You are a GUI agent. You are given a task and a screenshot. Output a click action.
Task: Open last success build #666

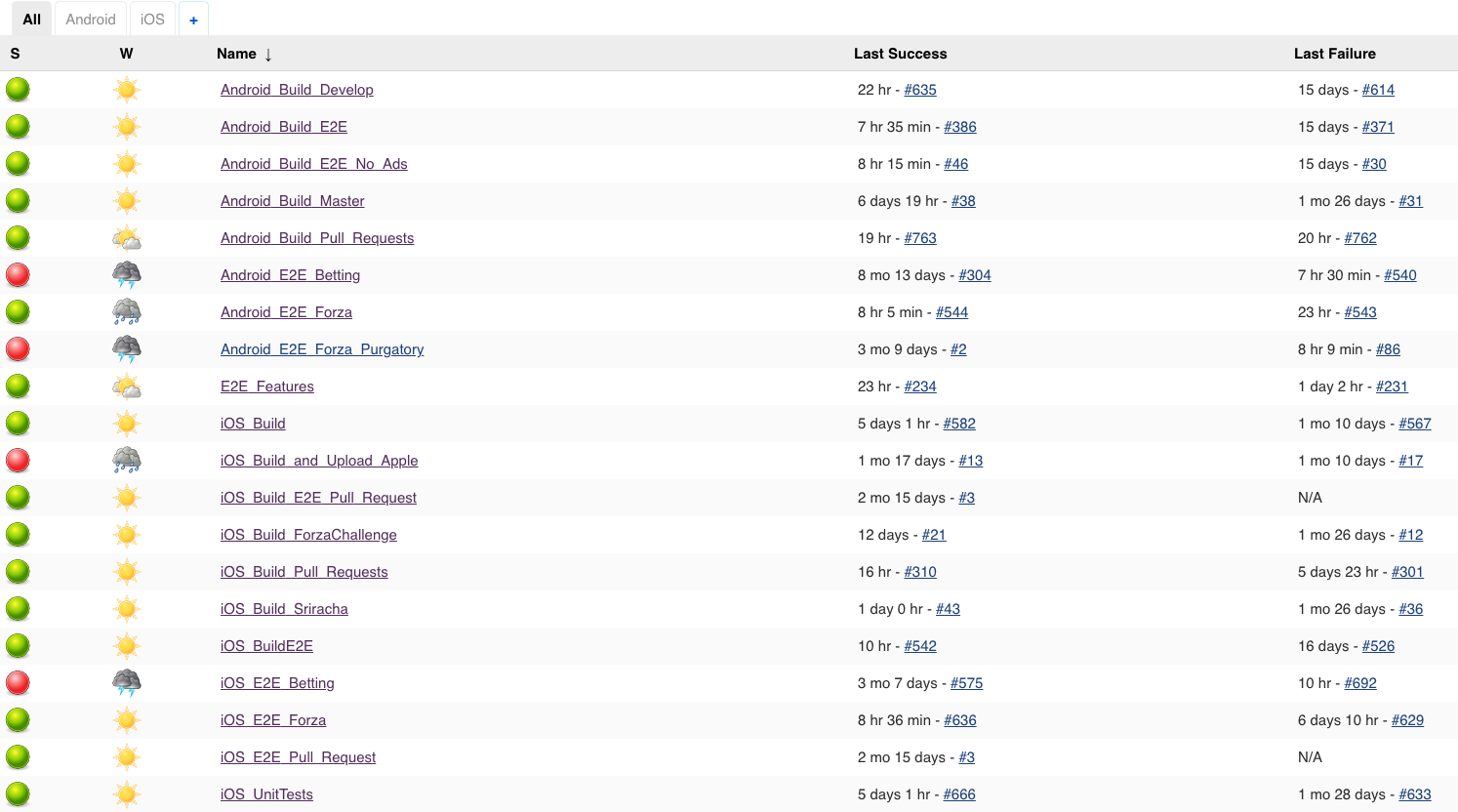coord(959,794)
